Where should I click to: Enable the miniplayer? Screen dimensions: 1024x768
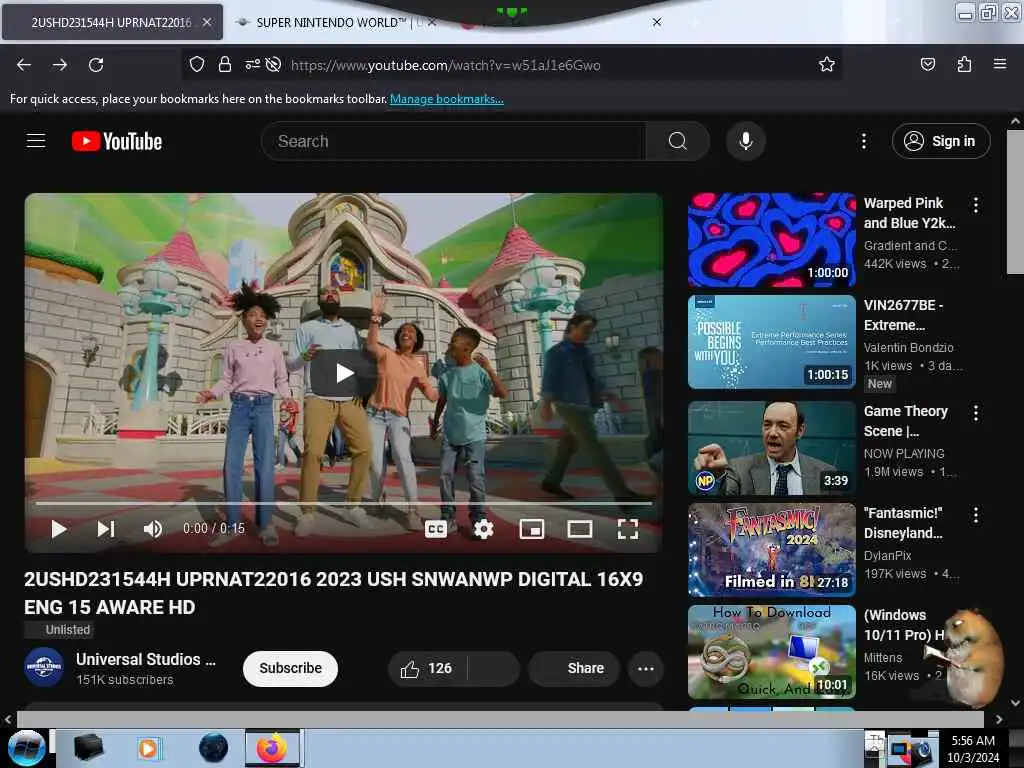[532, 529]
